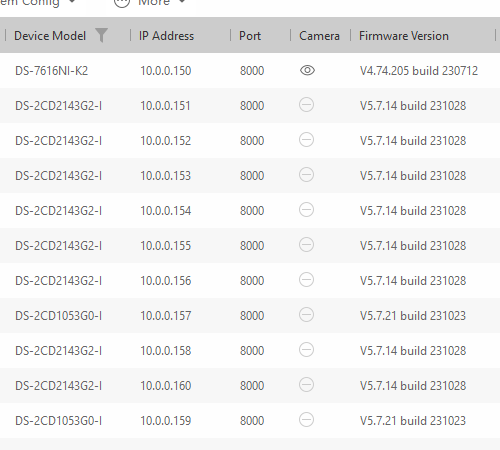The height and width of the screenshot is (450, 500).
Task: Click camera status icon for 10.0.0.154
Action: tap(306, 210)
